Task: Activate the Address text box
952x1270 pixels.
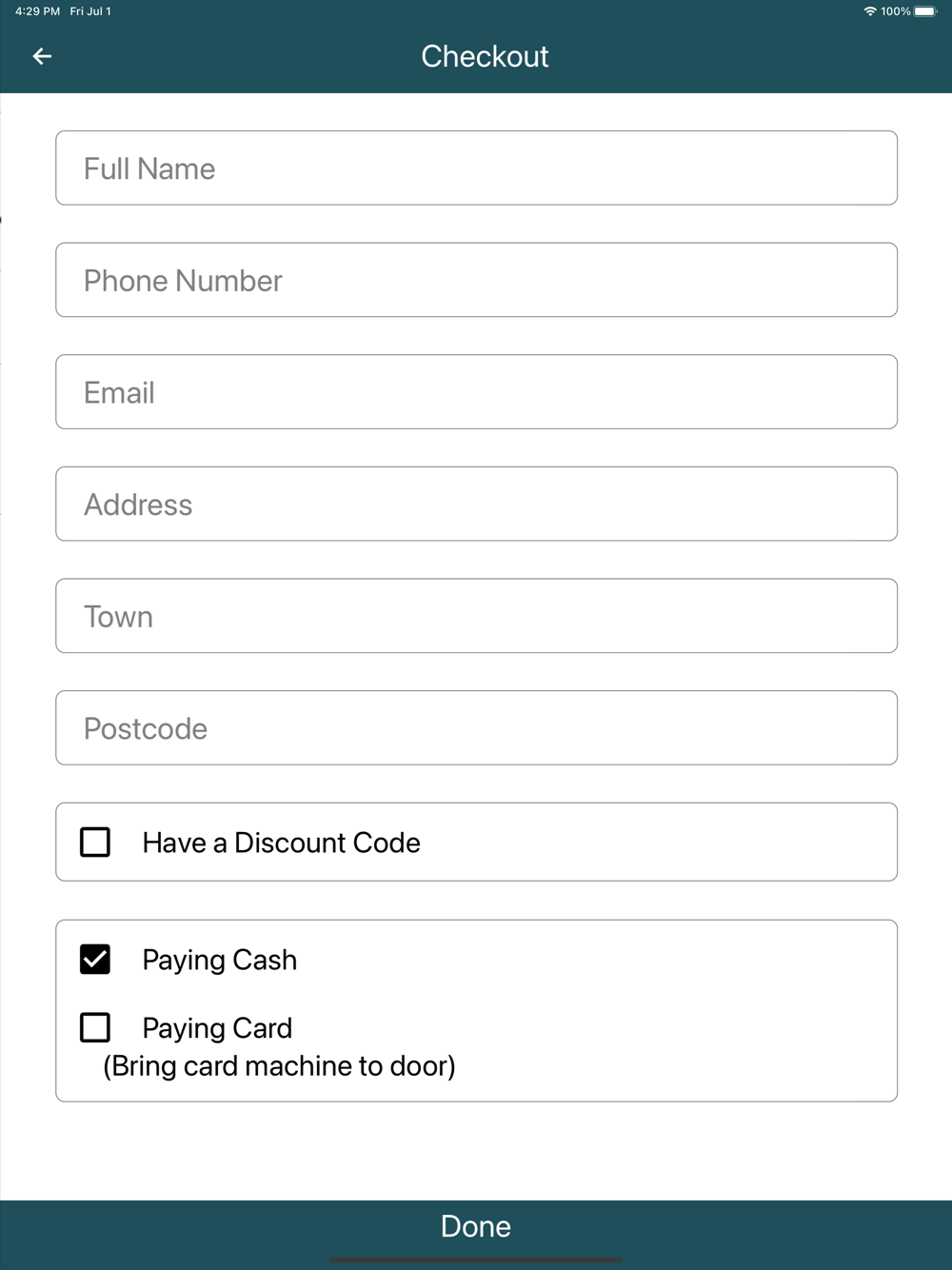Action: [x=476, y=504]
